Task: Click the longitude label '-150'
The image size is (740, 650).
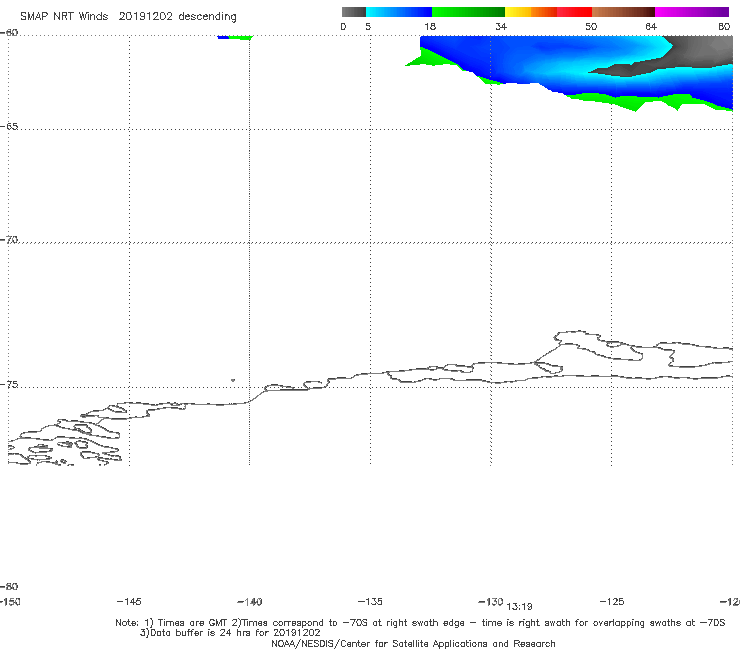Action: pyautogui.click(x=10, y=601)
